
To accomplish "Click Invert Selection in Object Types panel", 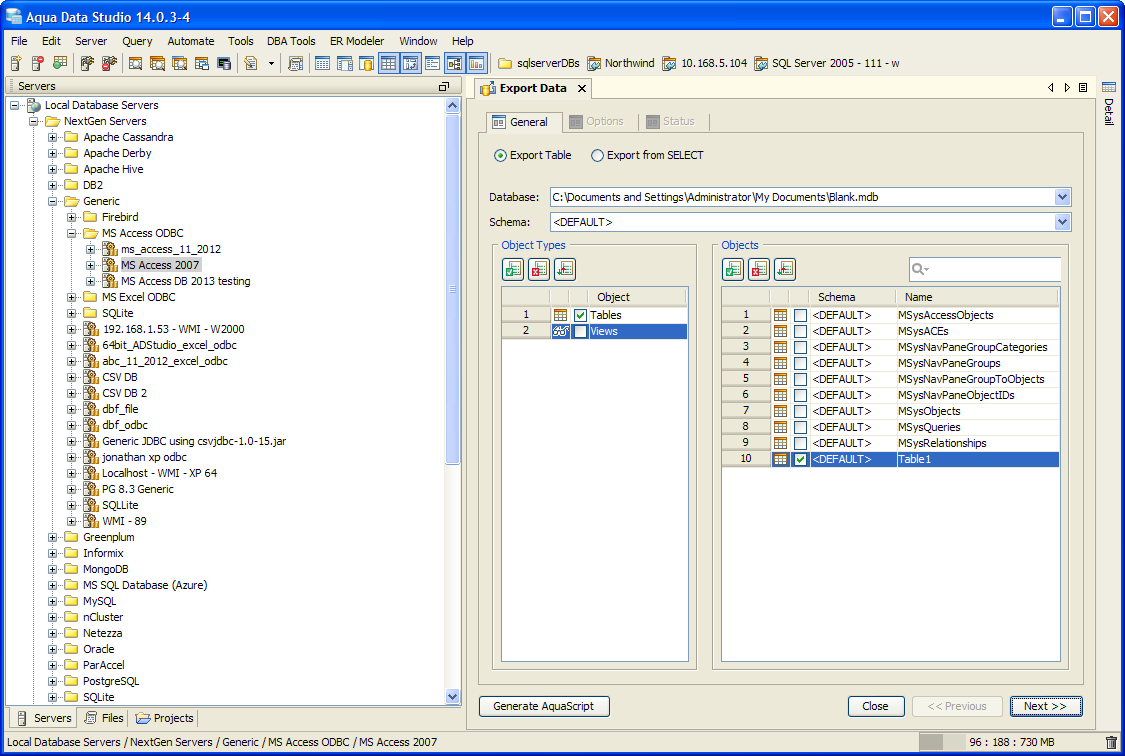I will pyautogui.click(x=565, y=270).
